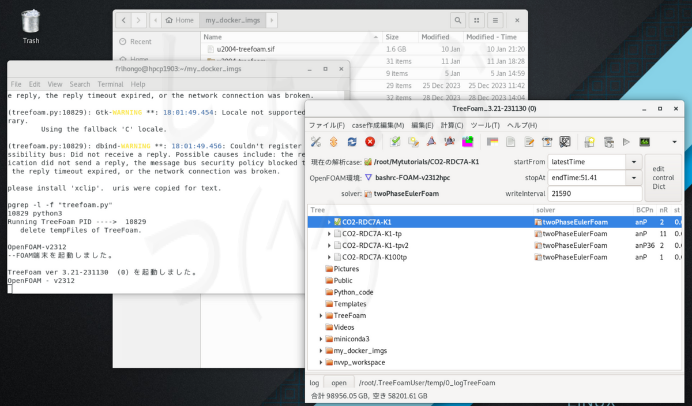The width and height of the screenshot is (692, 406).
Task: Expand the miniconda3 folder node
Action: [x=321, y=339]
